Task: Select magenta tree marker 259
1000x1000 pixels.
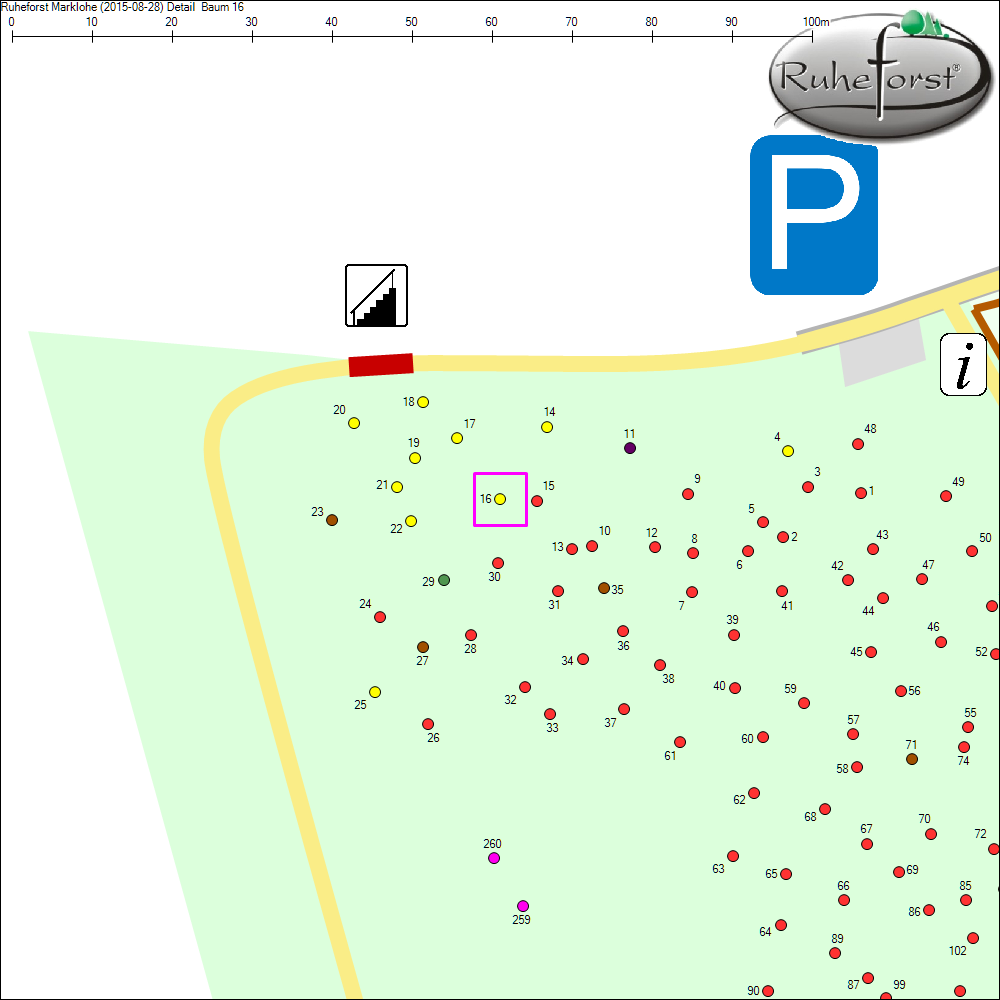Action: coord(523,906)
